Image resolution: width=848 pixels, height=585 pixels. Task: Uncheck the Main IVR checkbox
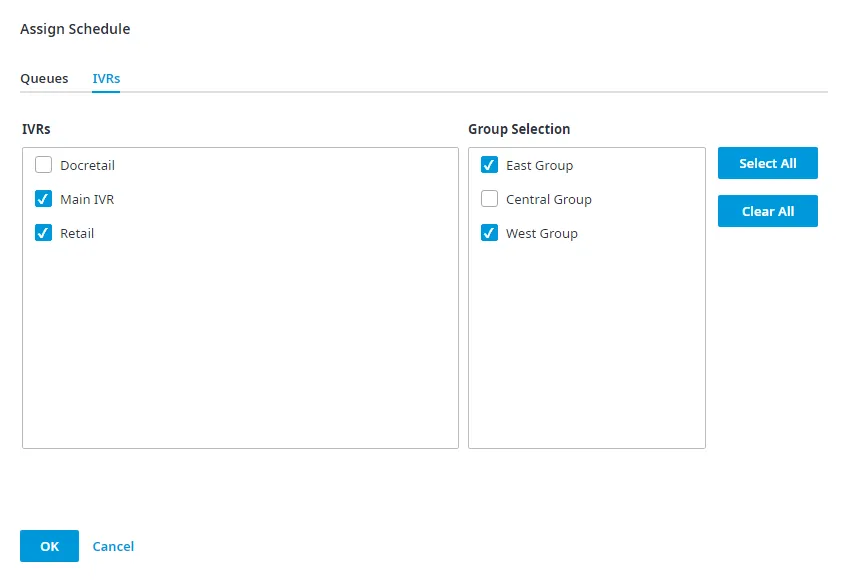[x=43, y=199]
